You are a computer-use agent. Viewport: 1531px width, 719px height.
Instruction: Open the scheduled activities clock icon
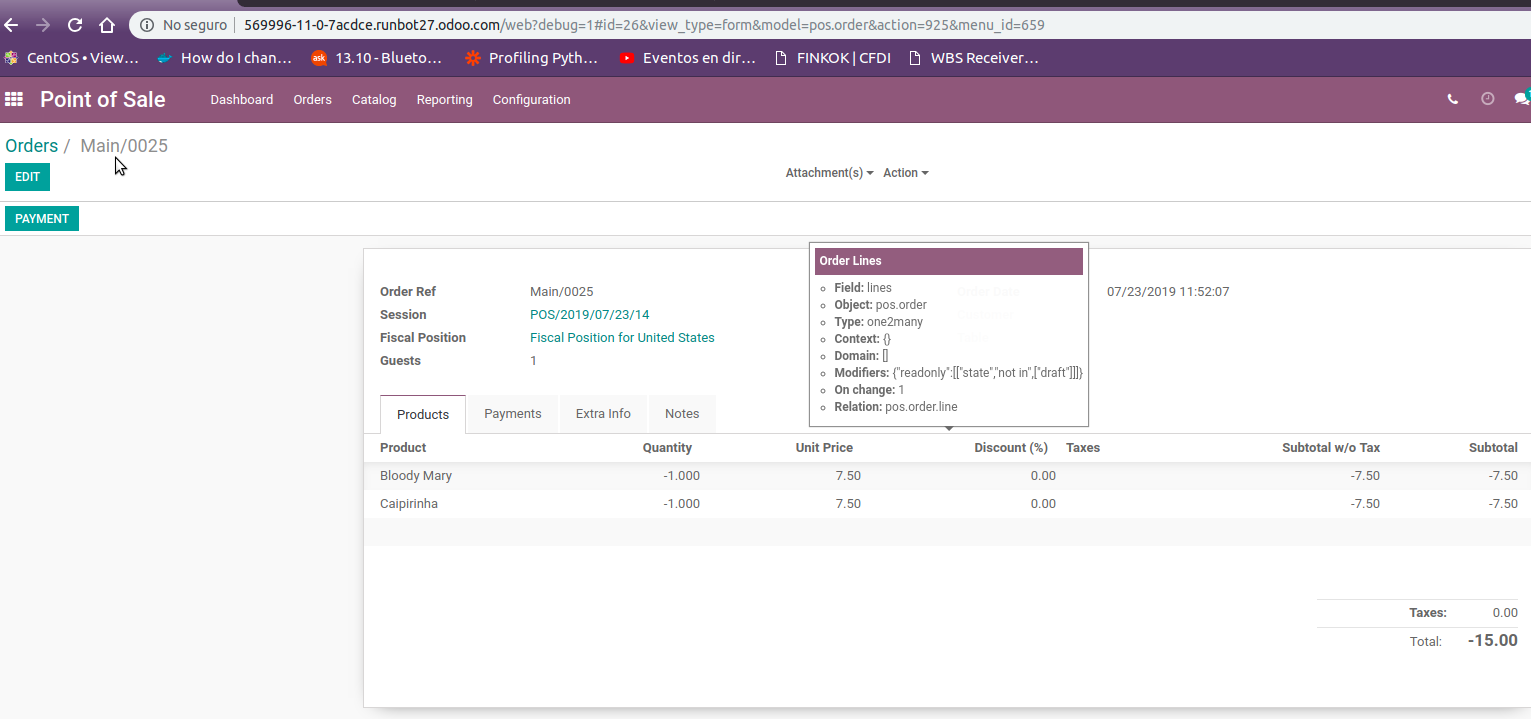pyautogui.click(x=1487, y=99)
